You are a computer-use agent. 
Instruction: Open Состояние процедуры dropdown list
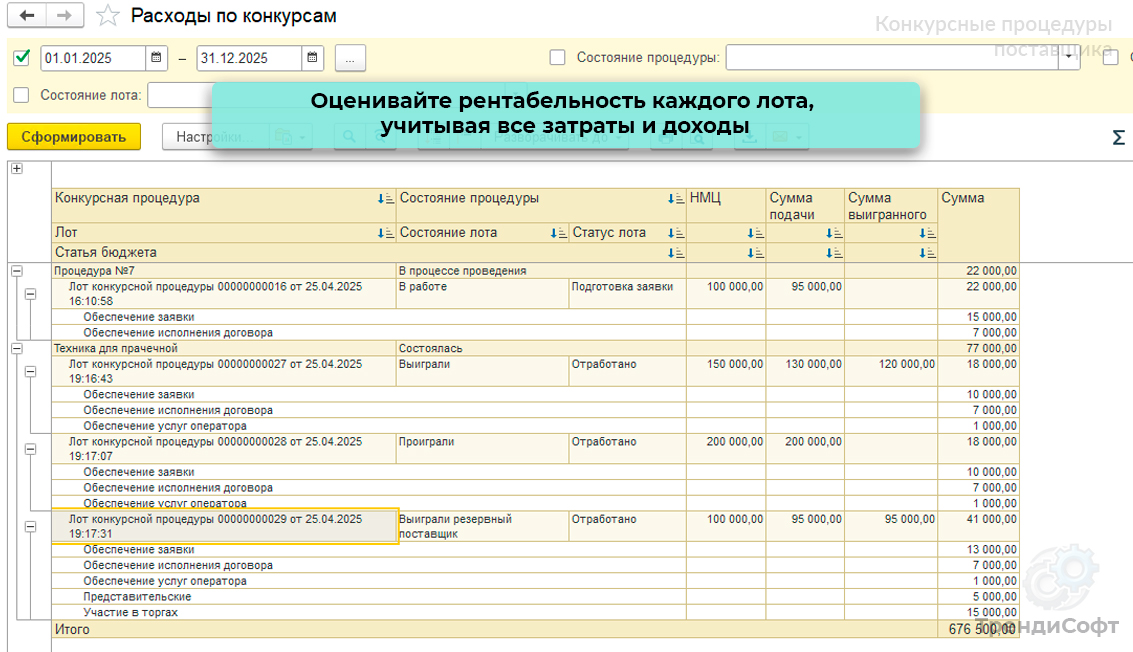1069,58
